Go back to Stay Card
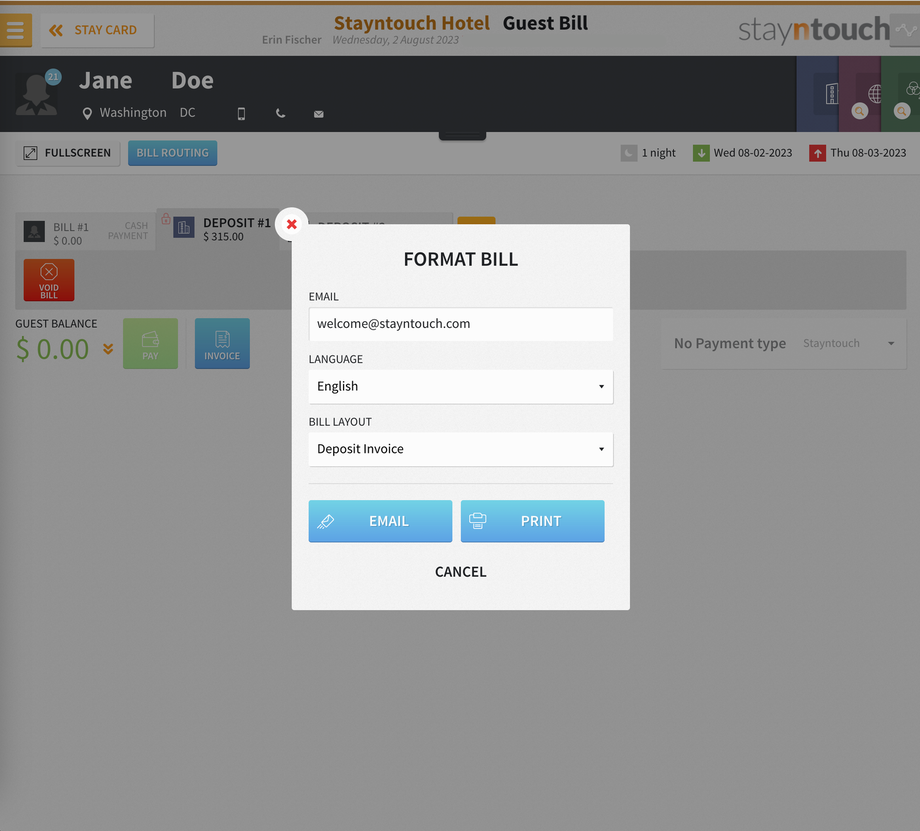Viewport: 920px width, 831px height. point(97,31)
